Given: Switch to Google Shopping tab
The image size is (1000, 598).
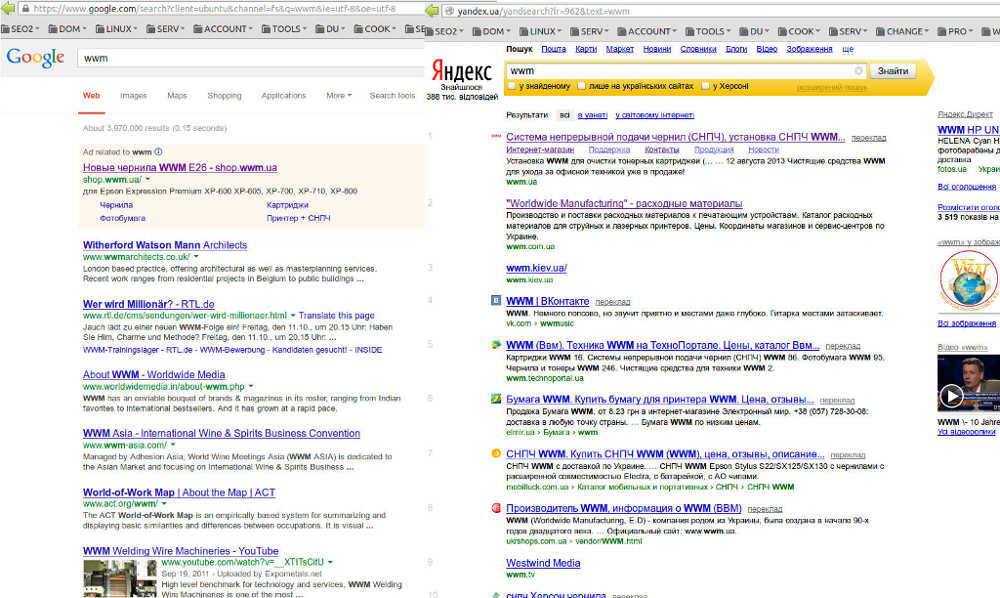Looking at the screenshot, I should [224, 96].
